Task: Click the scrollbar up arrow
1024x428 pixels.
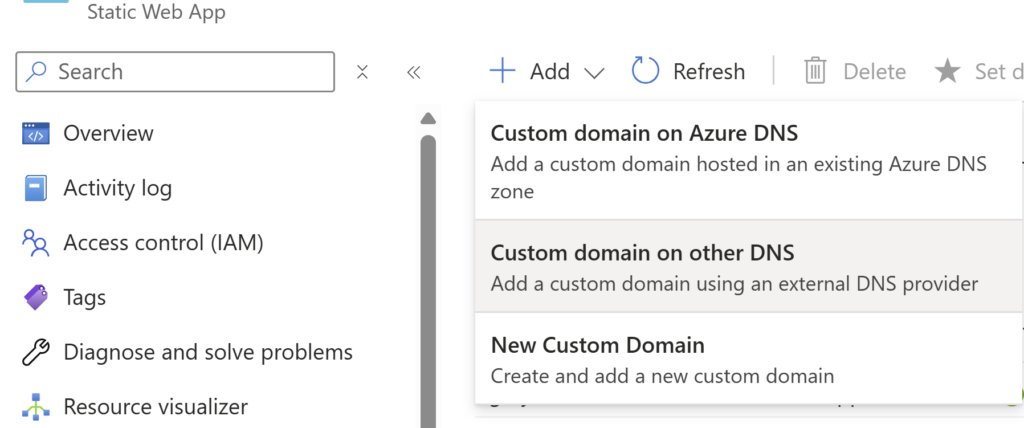Action: 428,119
